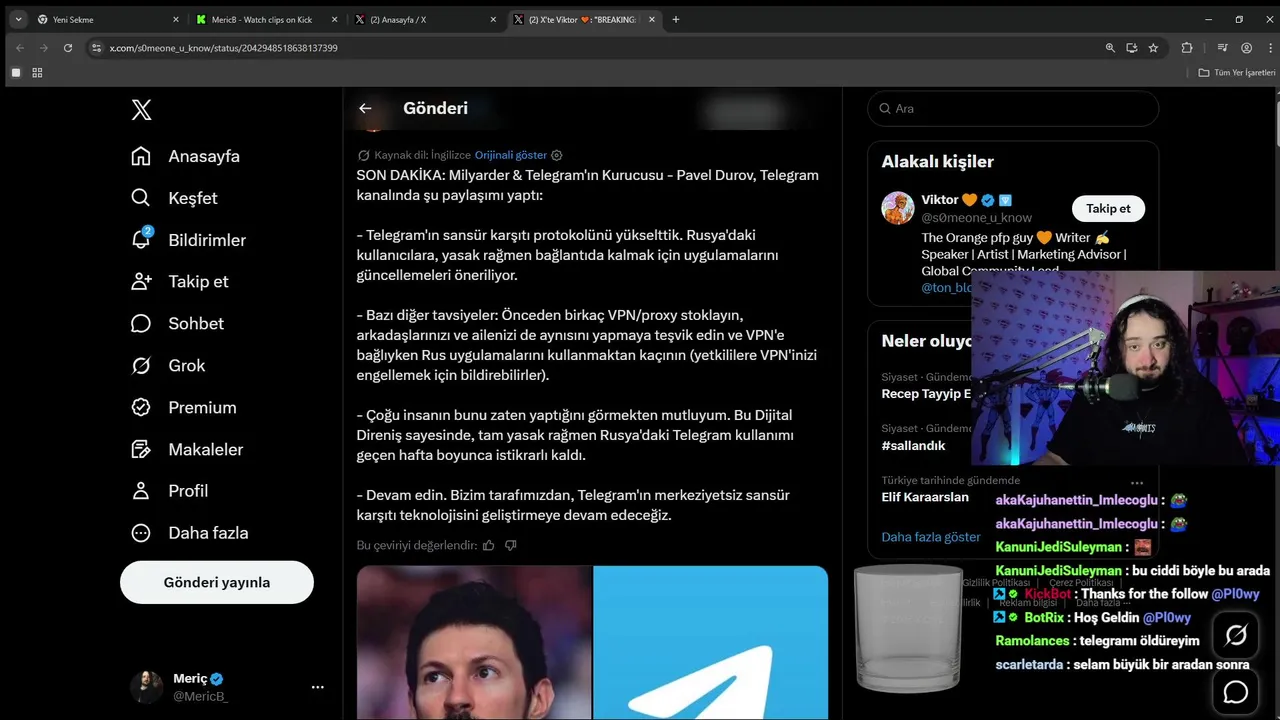The image size is (1280, 720).
Task: Click the address bar URL
Action: (223, 48)
